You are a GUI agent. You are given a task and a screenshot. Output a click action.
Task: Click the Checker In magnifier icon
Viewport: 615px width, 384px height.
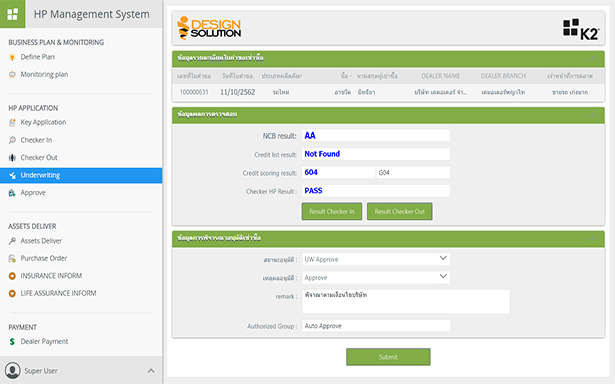[x=12, y=140]
